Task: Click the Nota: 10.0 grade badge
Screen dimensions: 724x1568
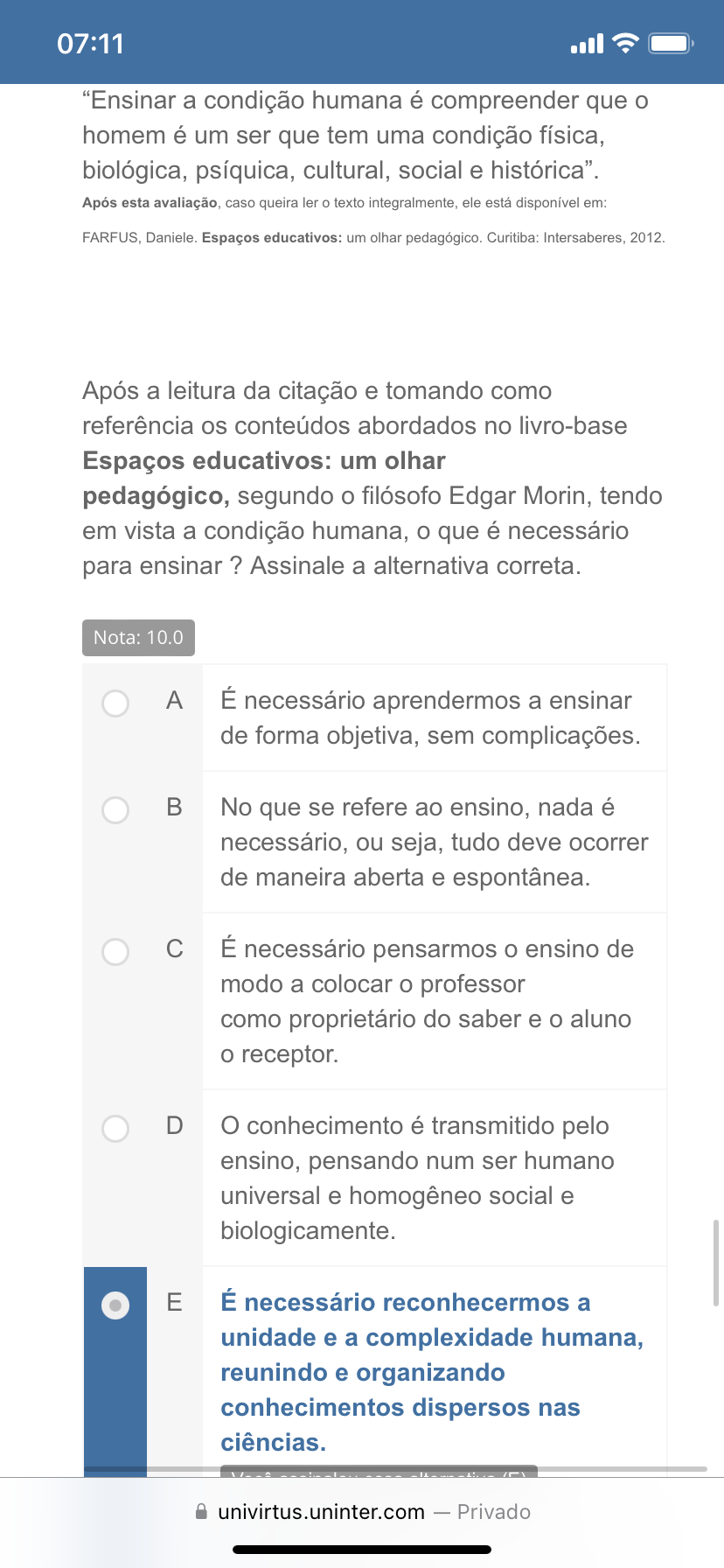Action: pos(138,638)
